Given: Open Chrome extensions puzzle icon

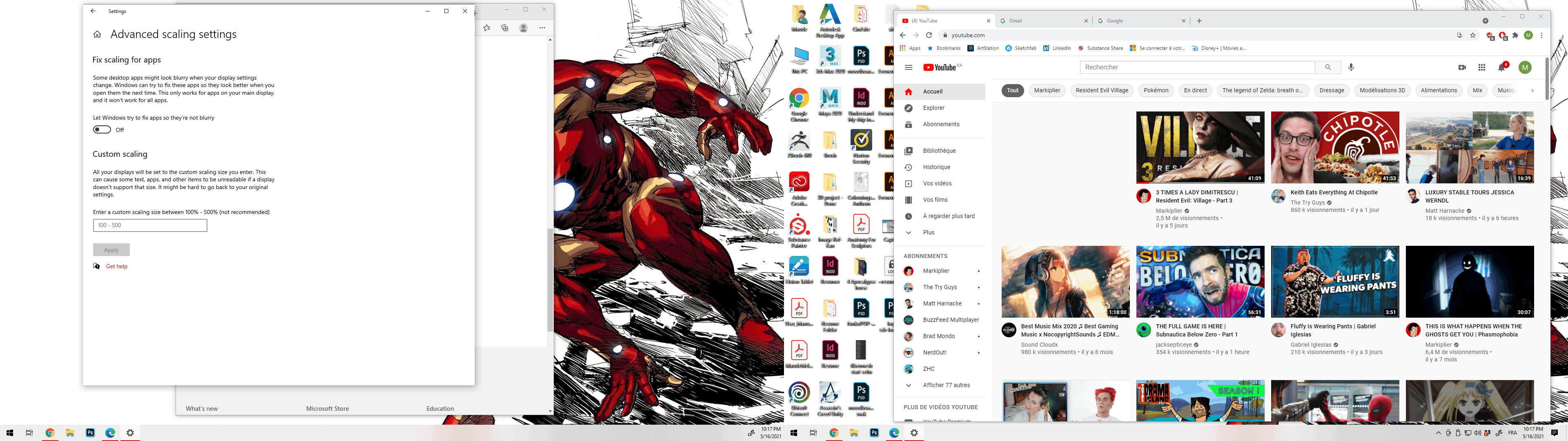Looking at the screenshot, I should click(x=1515, y=36).
